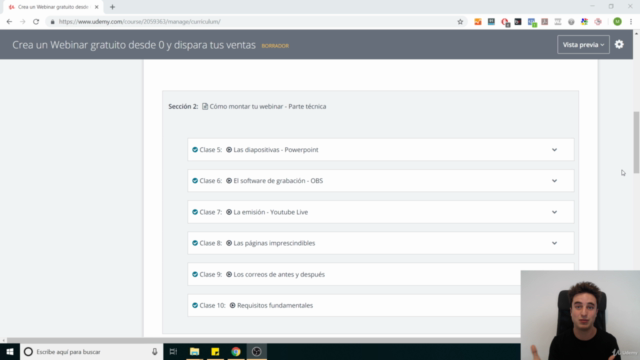The width and height of the screenshot is (640, 360).
Task: Click the Clase 10 published check icon
Action: tap(195, 305)
